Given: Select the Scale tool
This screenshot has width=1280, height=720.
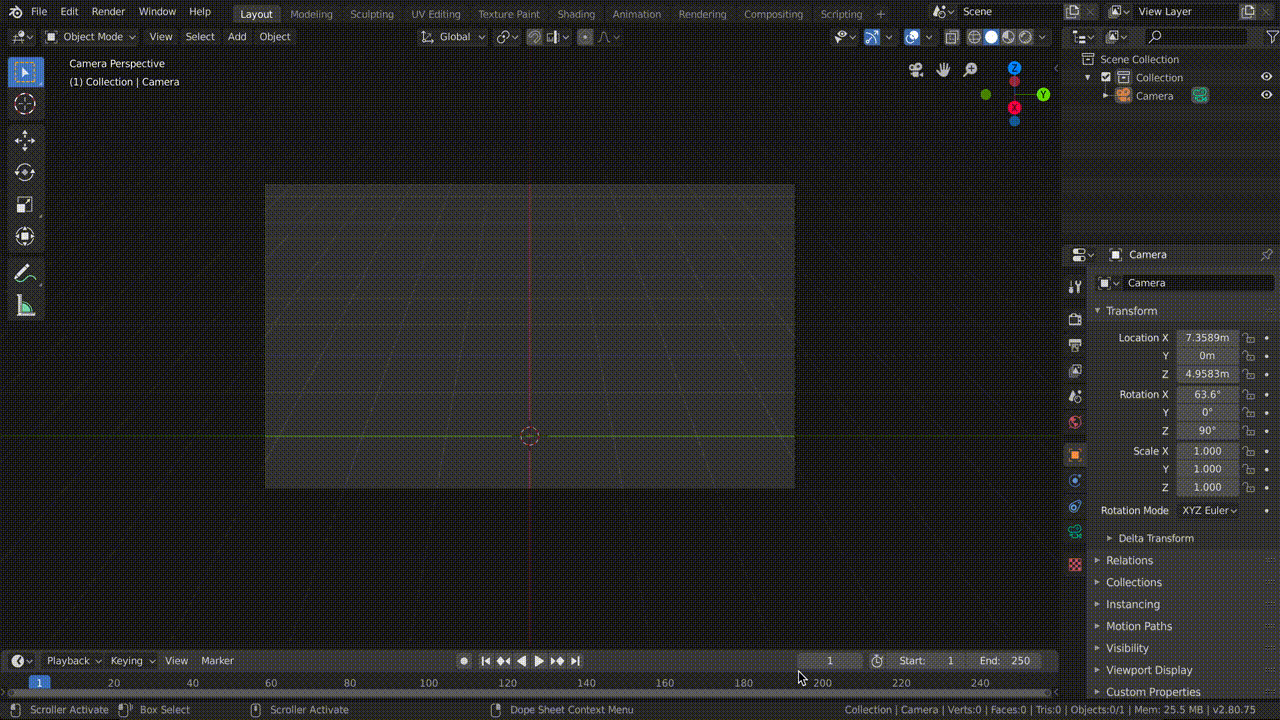Looking at the screenshot, I should coord(25,205).
